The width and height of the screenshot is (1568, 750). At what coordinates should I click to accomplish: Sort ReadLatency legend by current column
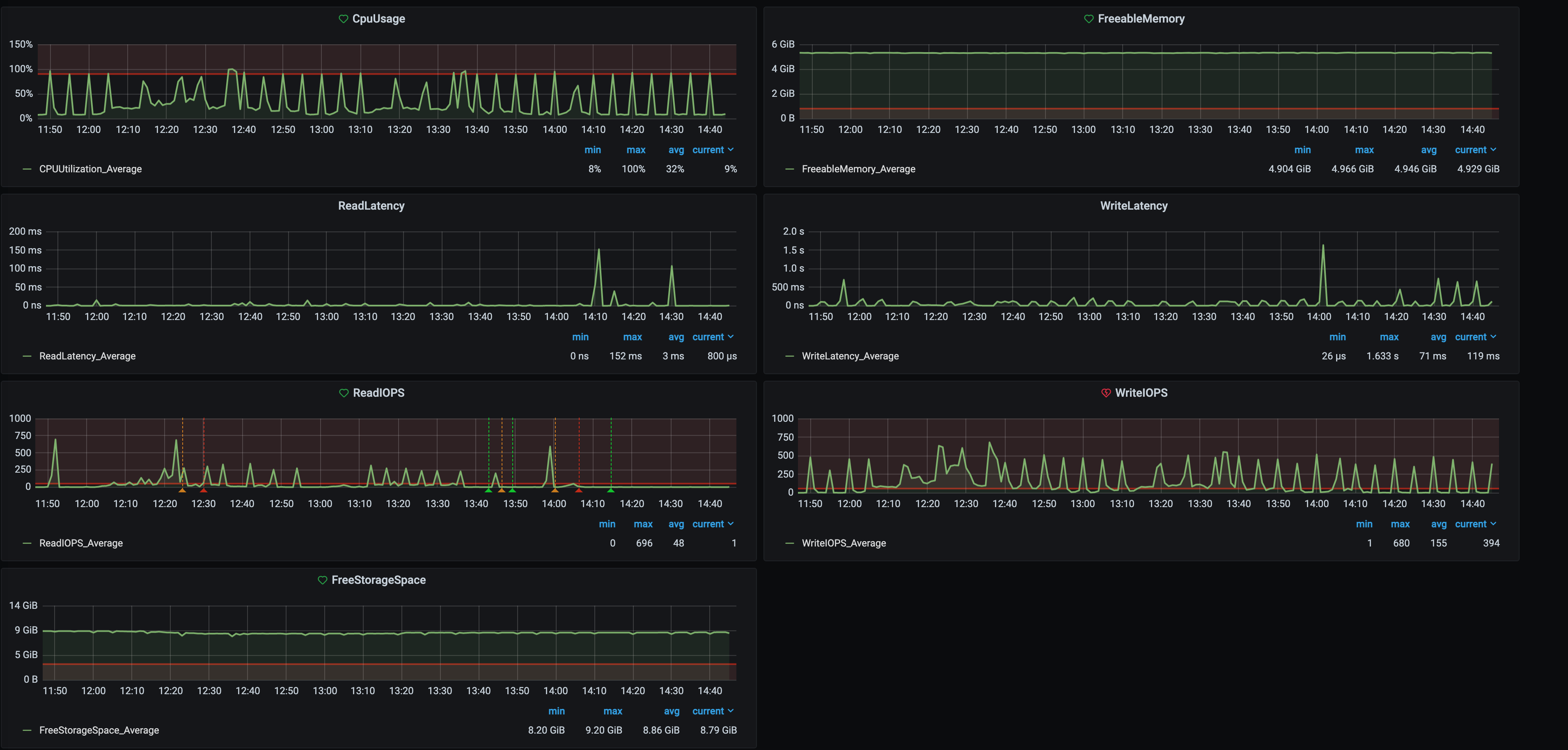713,337
